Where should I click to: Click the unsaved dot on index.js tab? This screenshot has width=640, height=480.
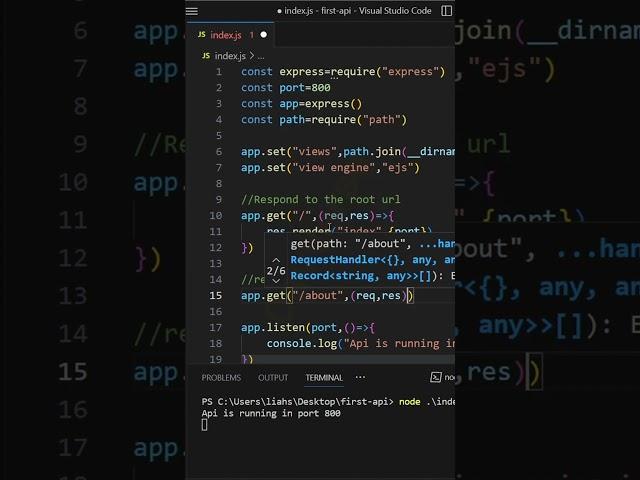click(x=264, y=35)
